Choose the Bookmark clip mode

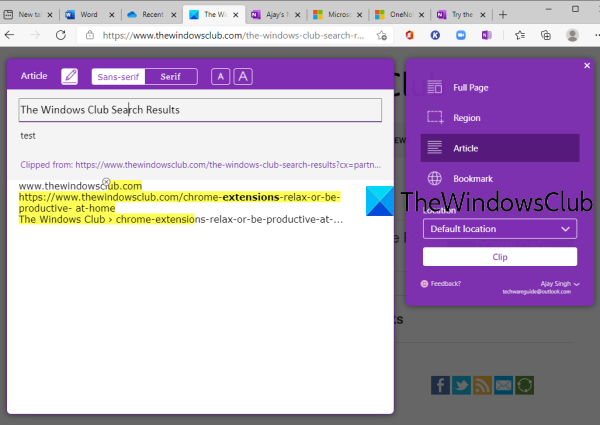500,179
